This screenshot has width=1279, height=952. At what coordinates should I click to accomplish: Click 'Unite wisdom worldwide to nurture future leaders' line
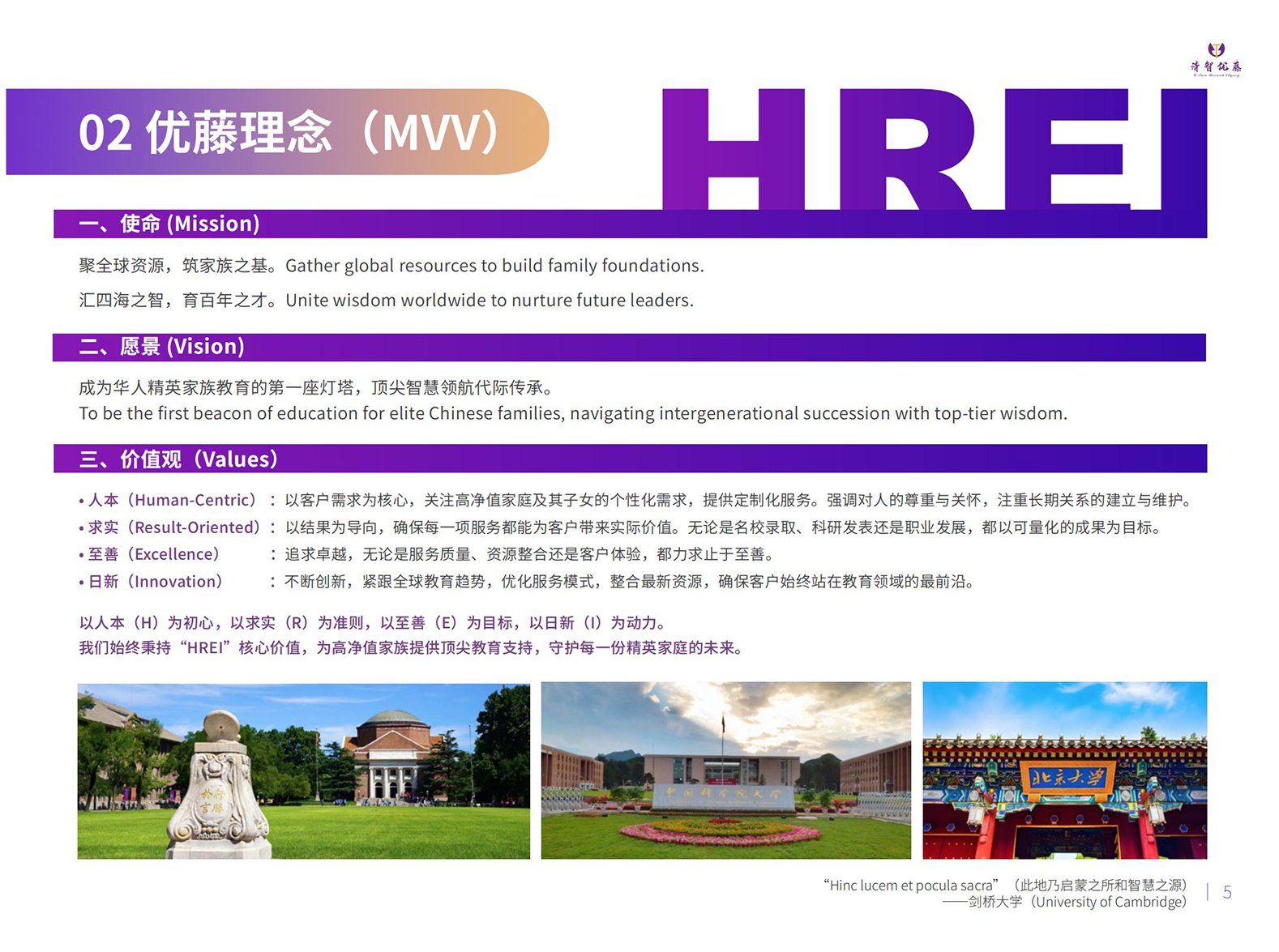tap(386, 301)
